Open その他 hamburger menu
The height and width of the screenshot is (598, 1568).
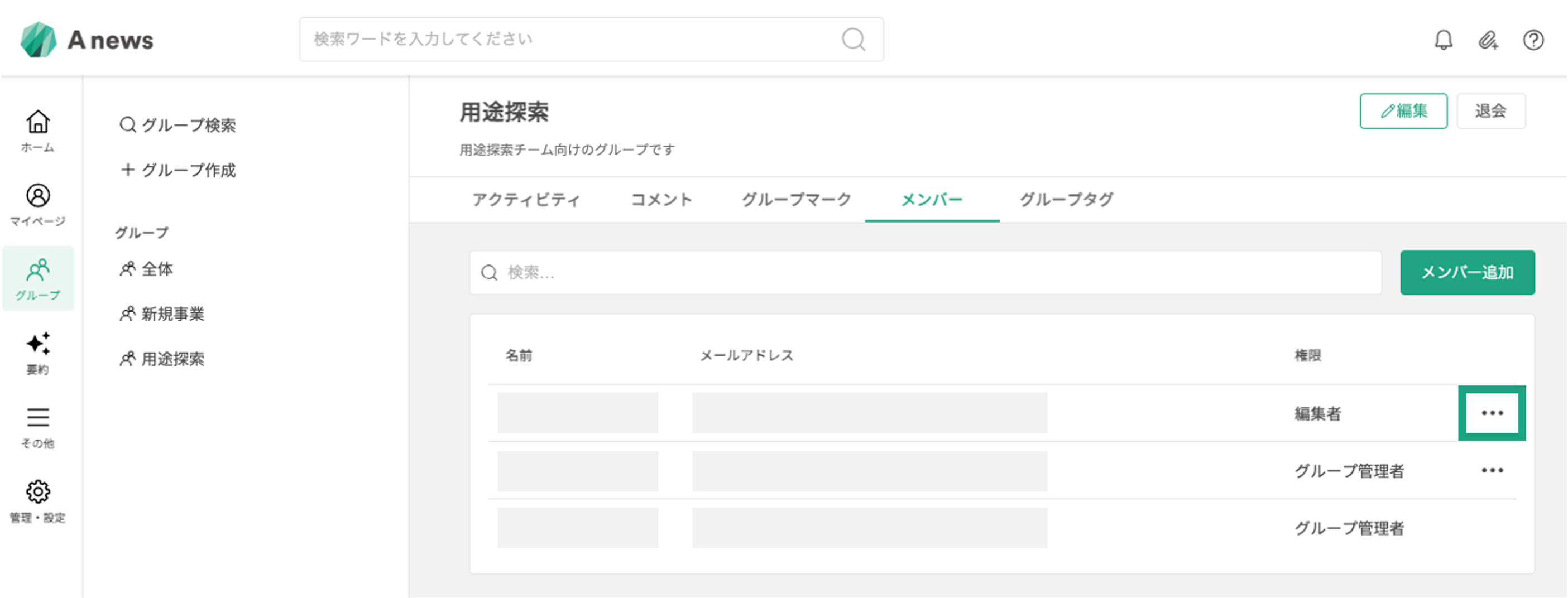[x=38, y=428]
